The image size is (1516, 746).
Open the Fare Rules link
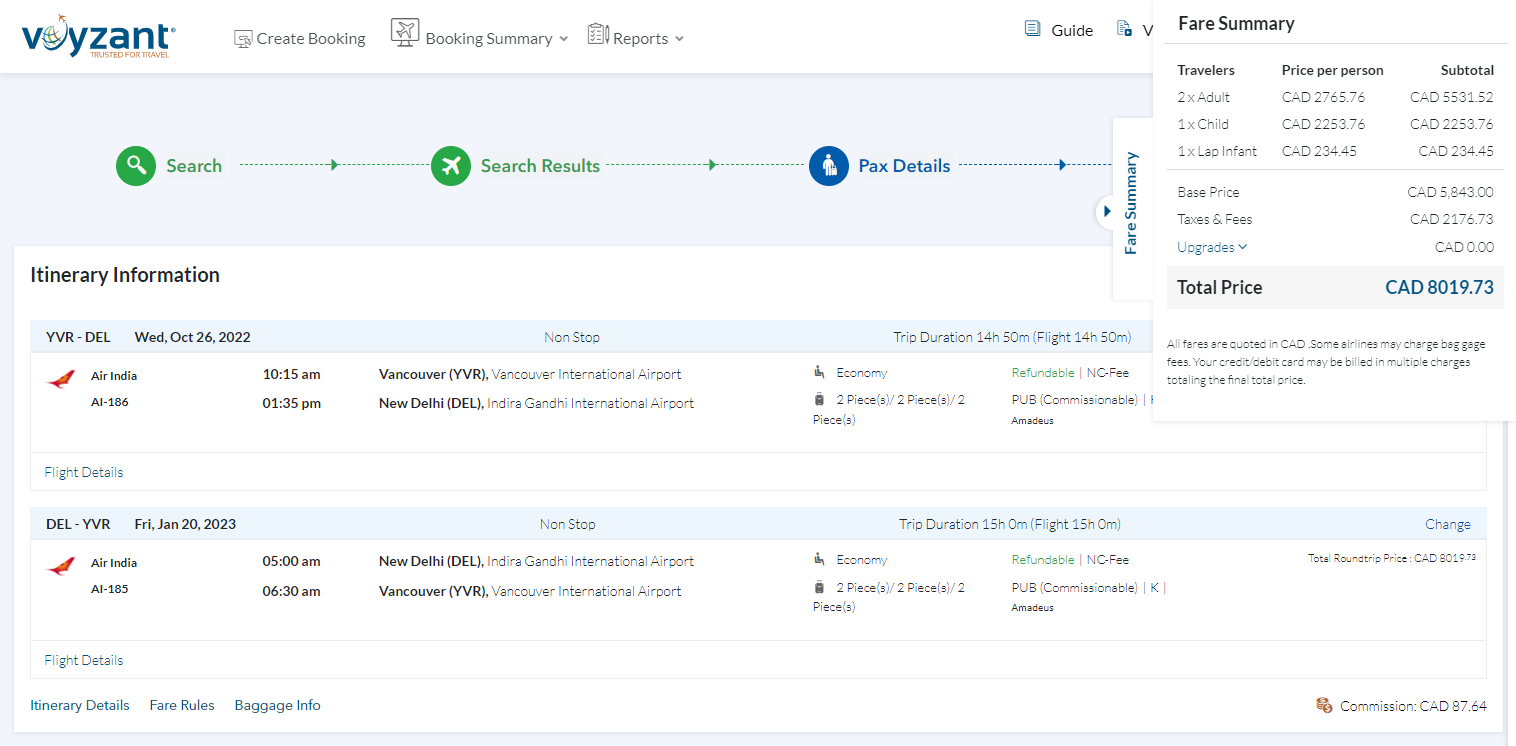(182, 705)
